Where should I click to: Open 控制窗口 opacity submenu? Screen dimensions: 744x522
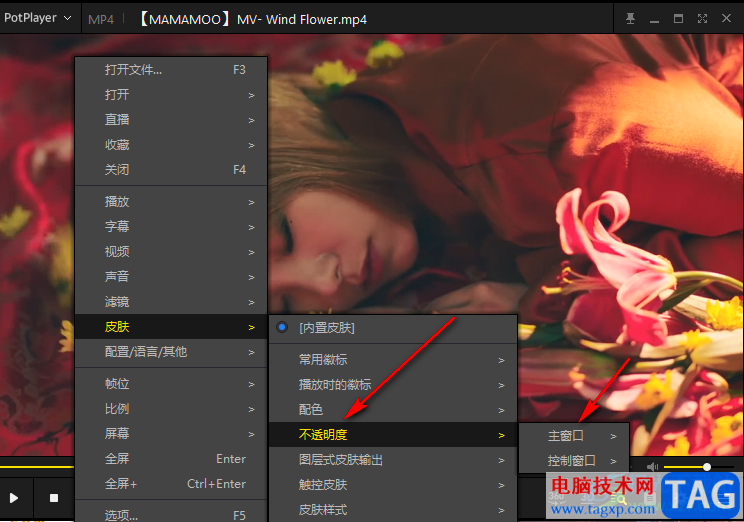(574, 460)
